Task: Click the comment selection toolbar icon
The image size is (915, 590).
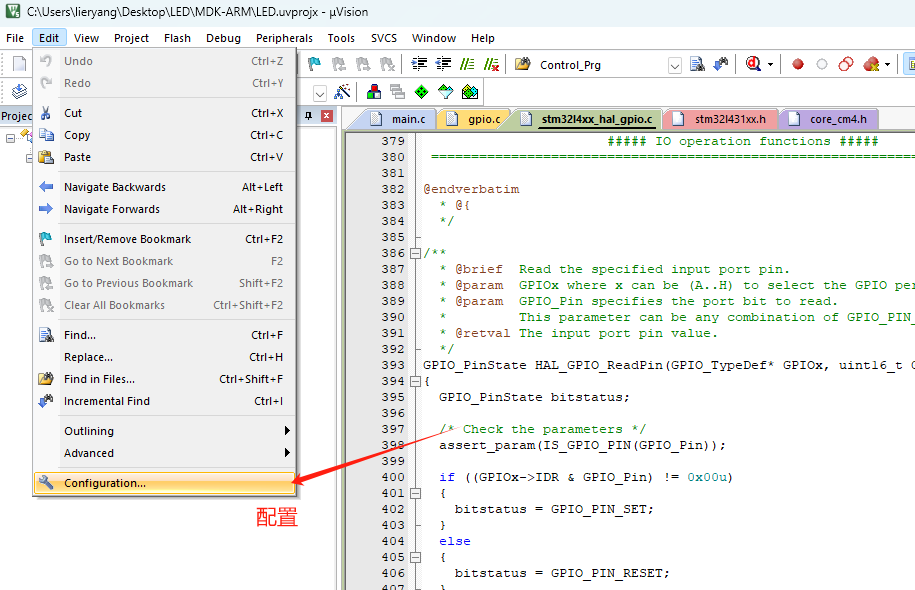Action: (467, 64)
